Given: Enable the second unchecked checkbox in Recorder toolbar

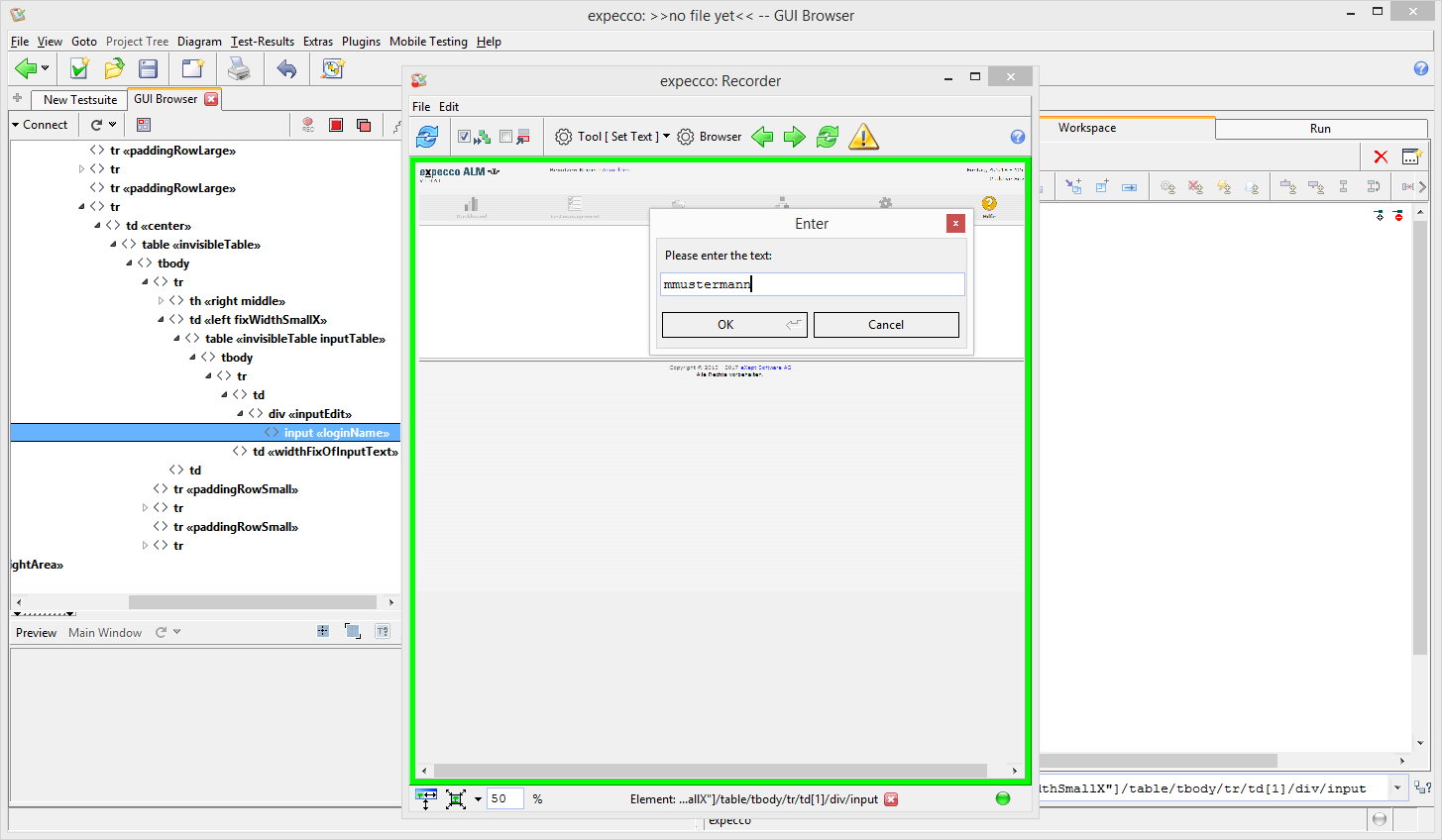Looking at the screenshot, I should pyautogui.click(x=506, y=137).
